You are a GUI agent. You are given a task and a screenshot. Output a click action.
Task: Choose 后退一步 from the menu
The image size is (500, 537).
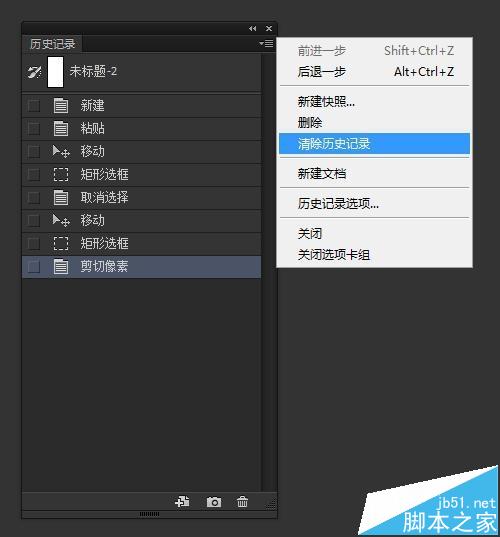click(x=375, y=72)
